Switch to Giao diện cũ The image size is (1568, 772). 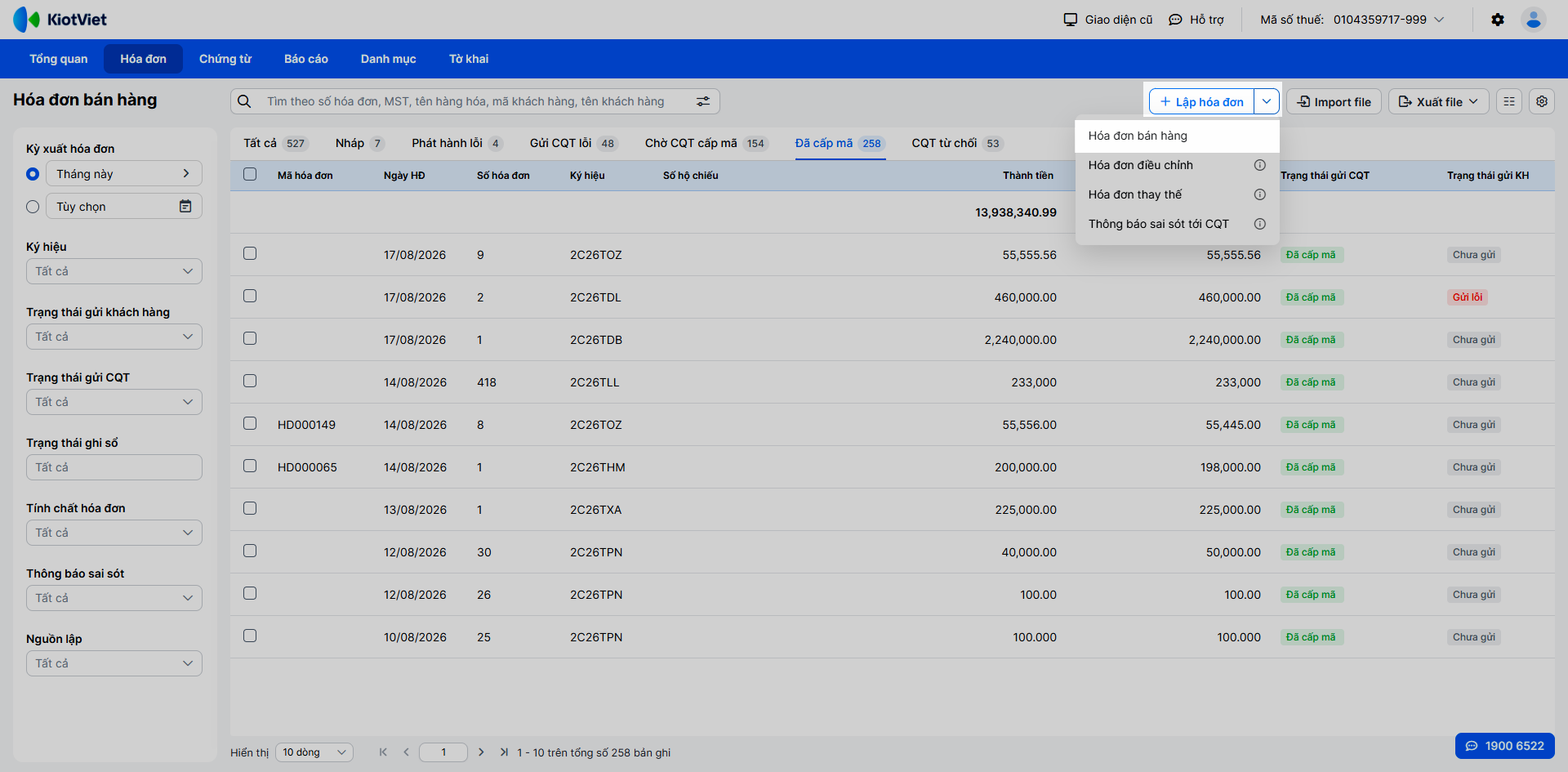tap(1108, 20)
